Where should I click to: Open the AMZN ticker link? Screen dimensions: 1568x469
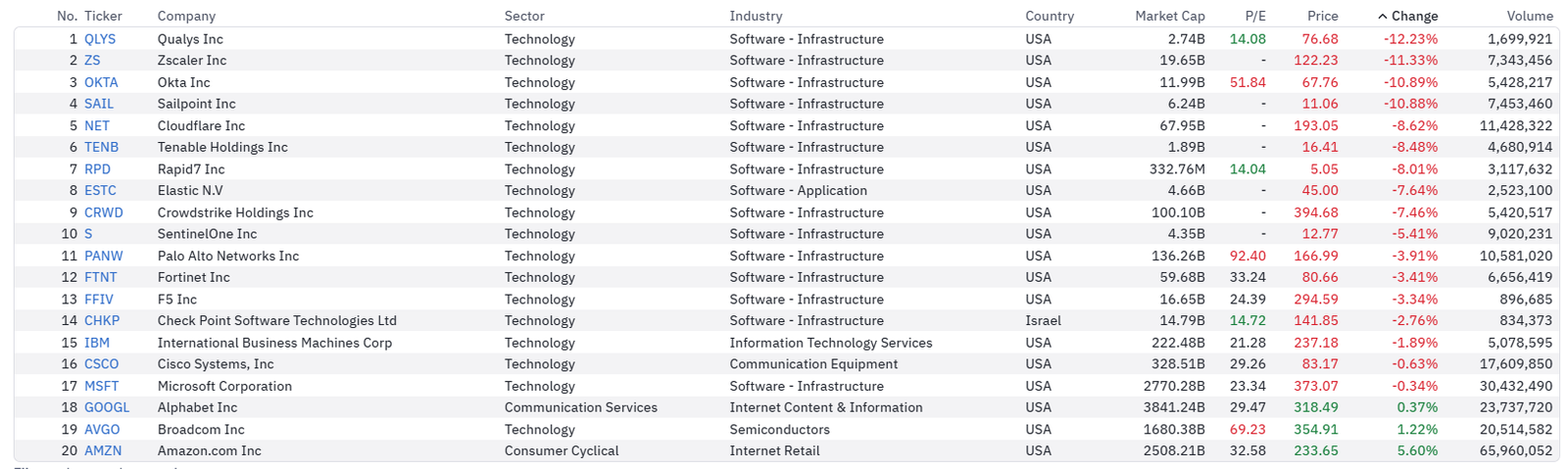point(103,451)
